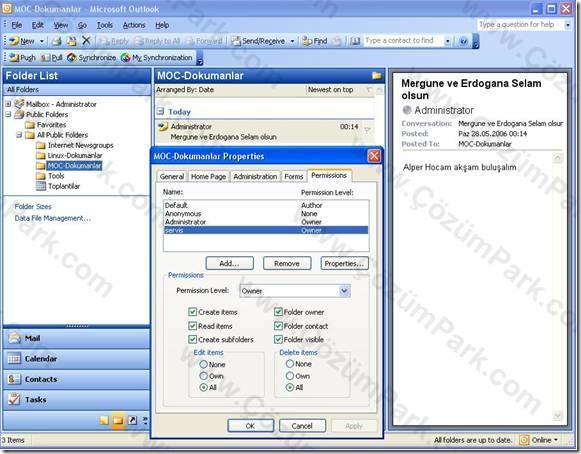
Task: Click the Online status icon
Action: [524, 440]
